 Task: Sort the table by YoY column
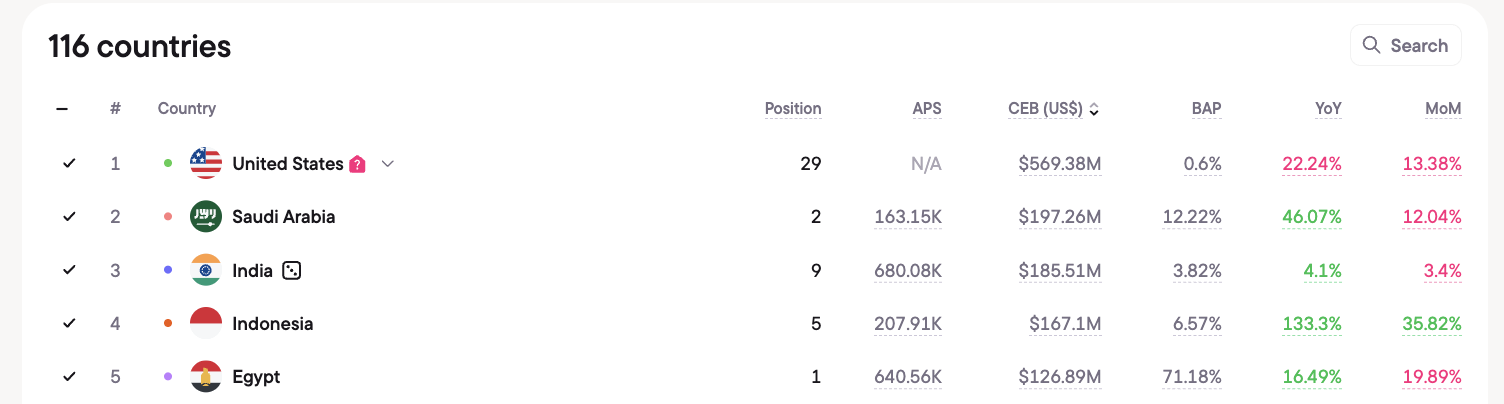pyautogui.click(x=1328, y=108)
